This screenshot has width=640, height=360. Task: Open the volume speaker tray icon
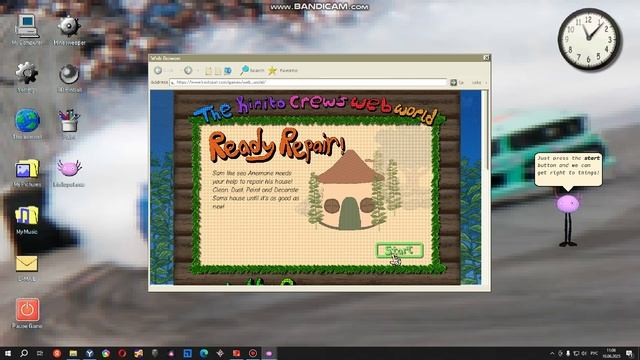coord(584,353)
